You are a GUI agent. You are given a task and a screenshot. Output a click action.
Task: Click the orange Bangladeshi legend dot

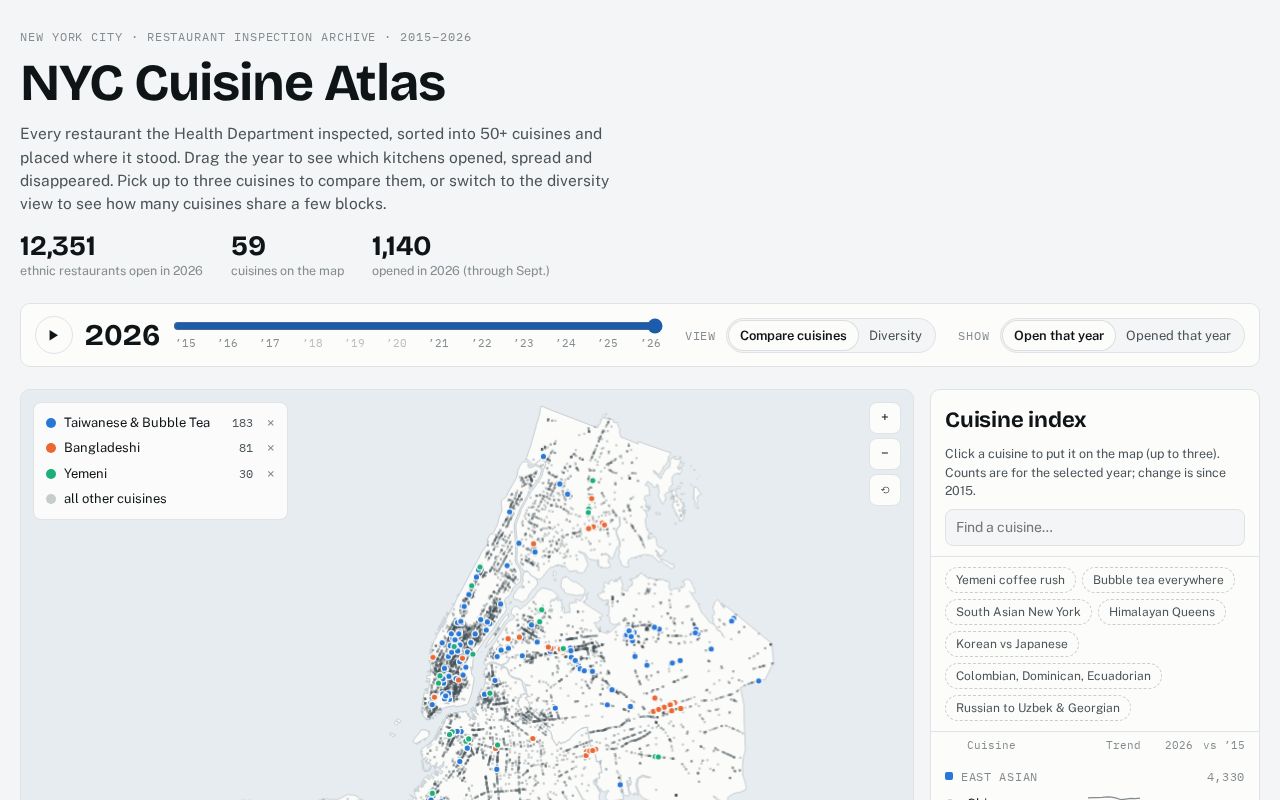(x=51, y=448)
